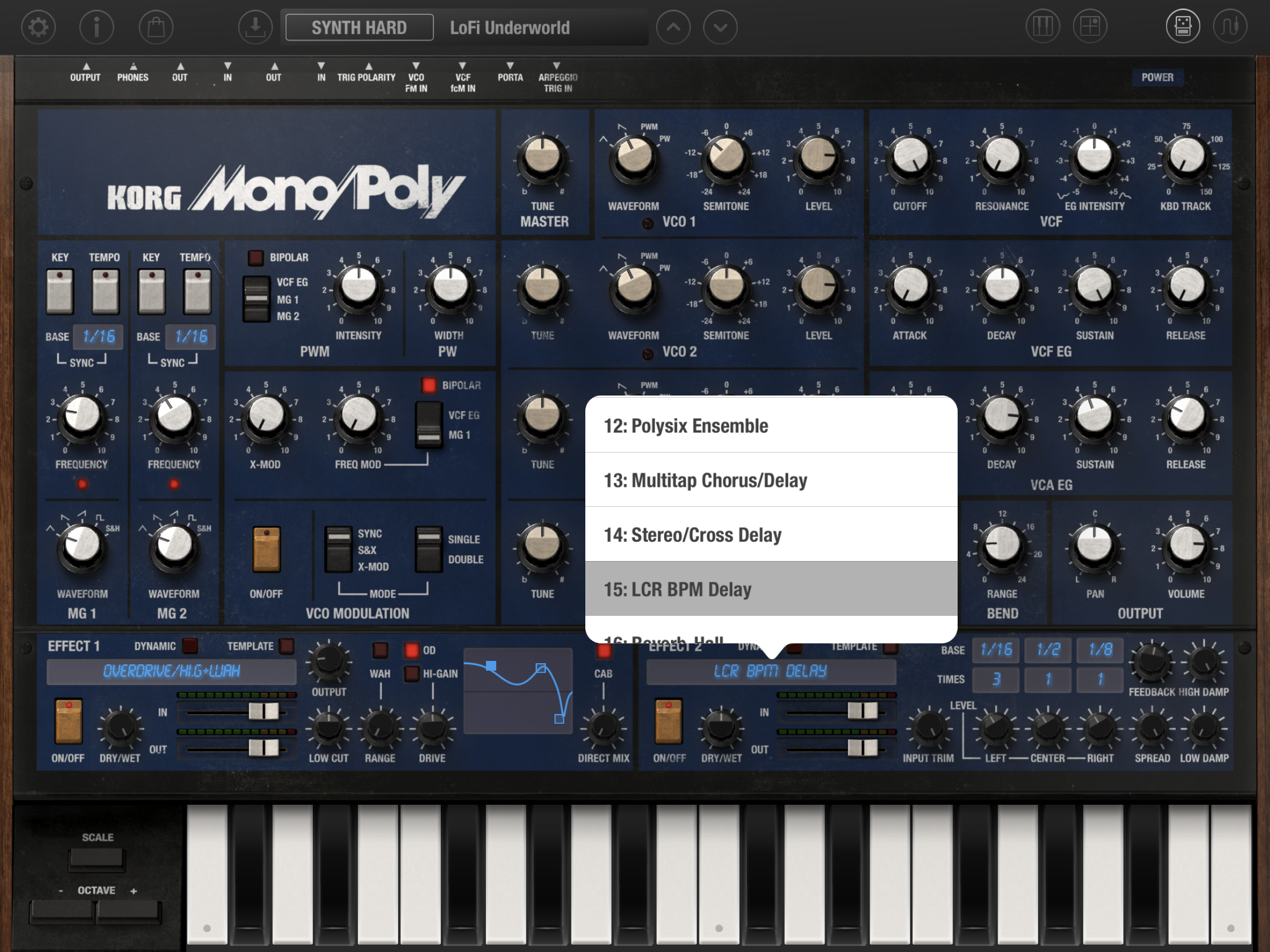Click the PWM source selector switch
Screen dimensions: 1270x952
click(256, 299)
